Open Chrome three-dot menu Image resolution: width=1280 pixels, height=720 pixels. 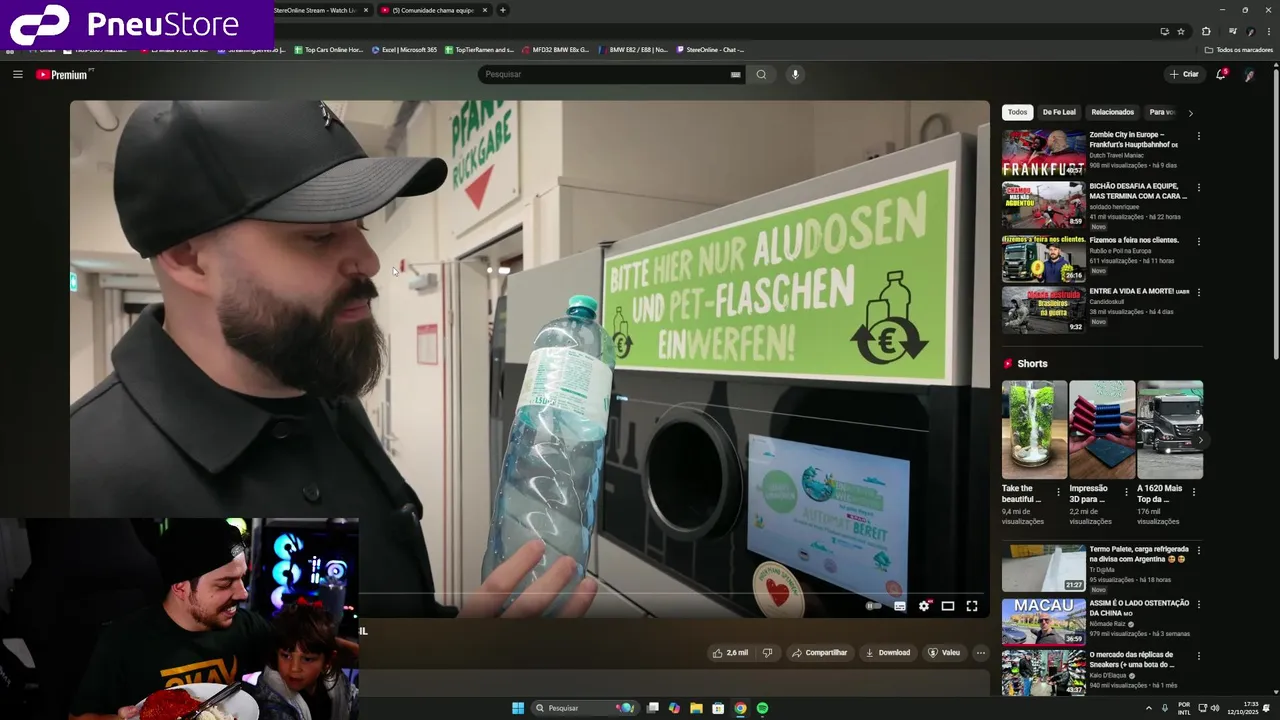(1270, 31)
